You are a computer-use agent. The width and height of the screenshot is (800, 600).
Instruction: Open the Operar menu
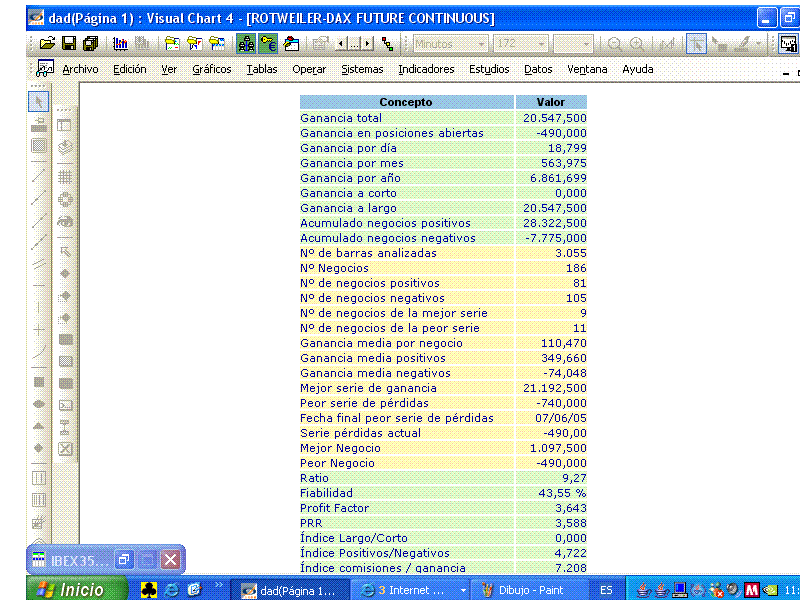click(309, 69)
